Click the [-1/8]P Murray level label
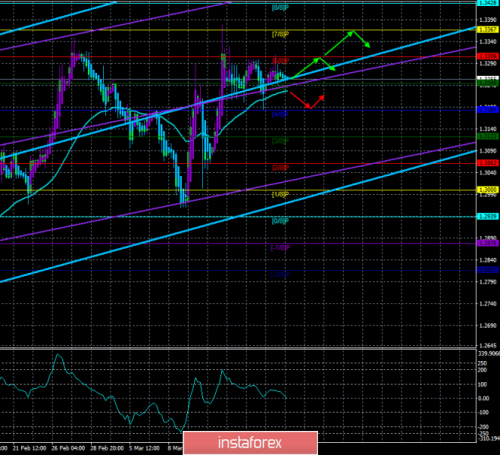The width and height of the screenshot is (500, 455). click(280, 248)
